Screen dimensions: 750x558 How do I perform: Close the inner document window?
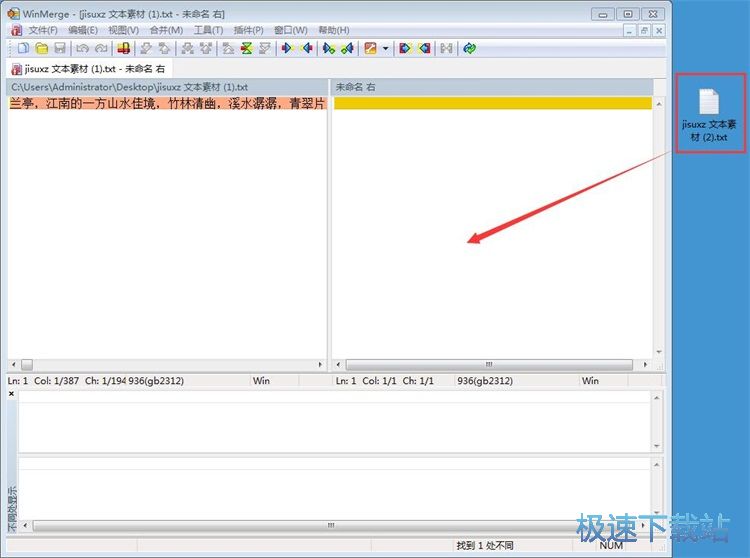point(659,31)
